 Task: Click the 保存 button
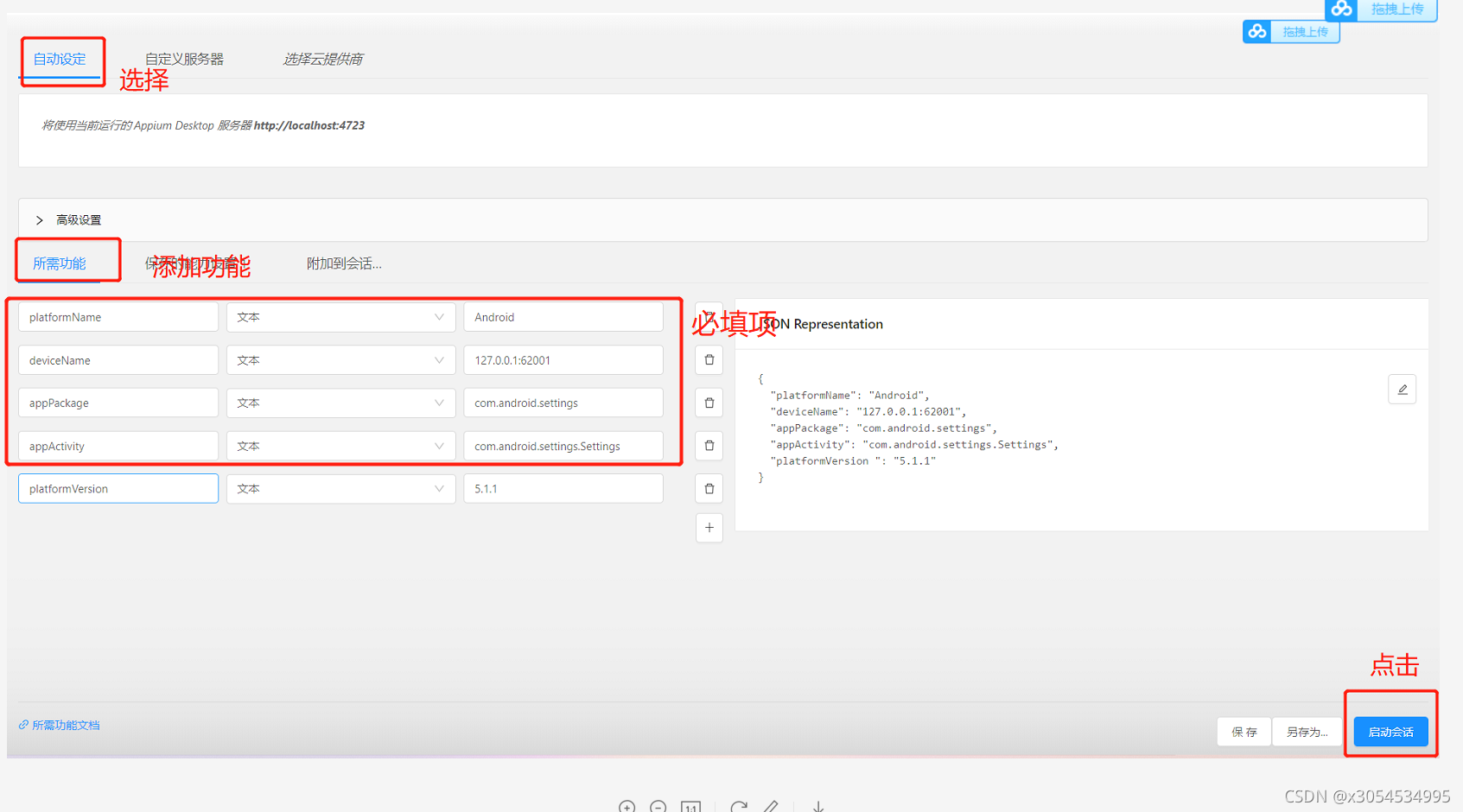coord(1244,732)
